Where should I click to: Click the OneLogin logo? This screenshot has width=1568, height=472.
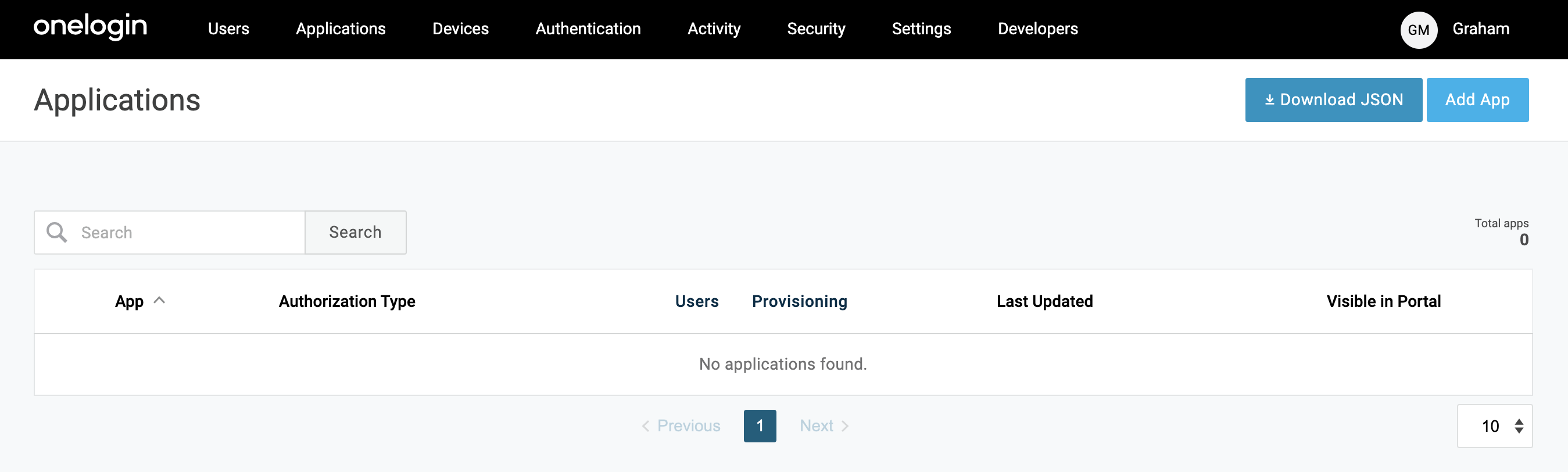[90, 27]
